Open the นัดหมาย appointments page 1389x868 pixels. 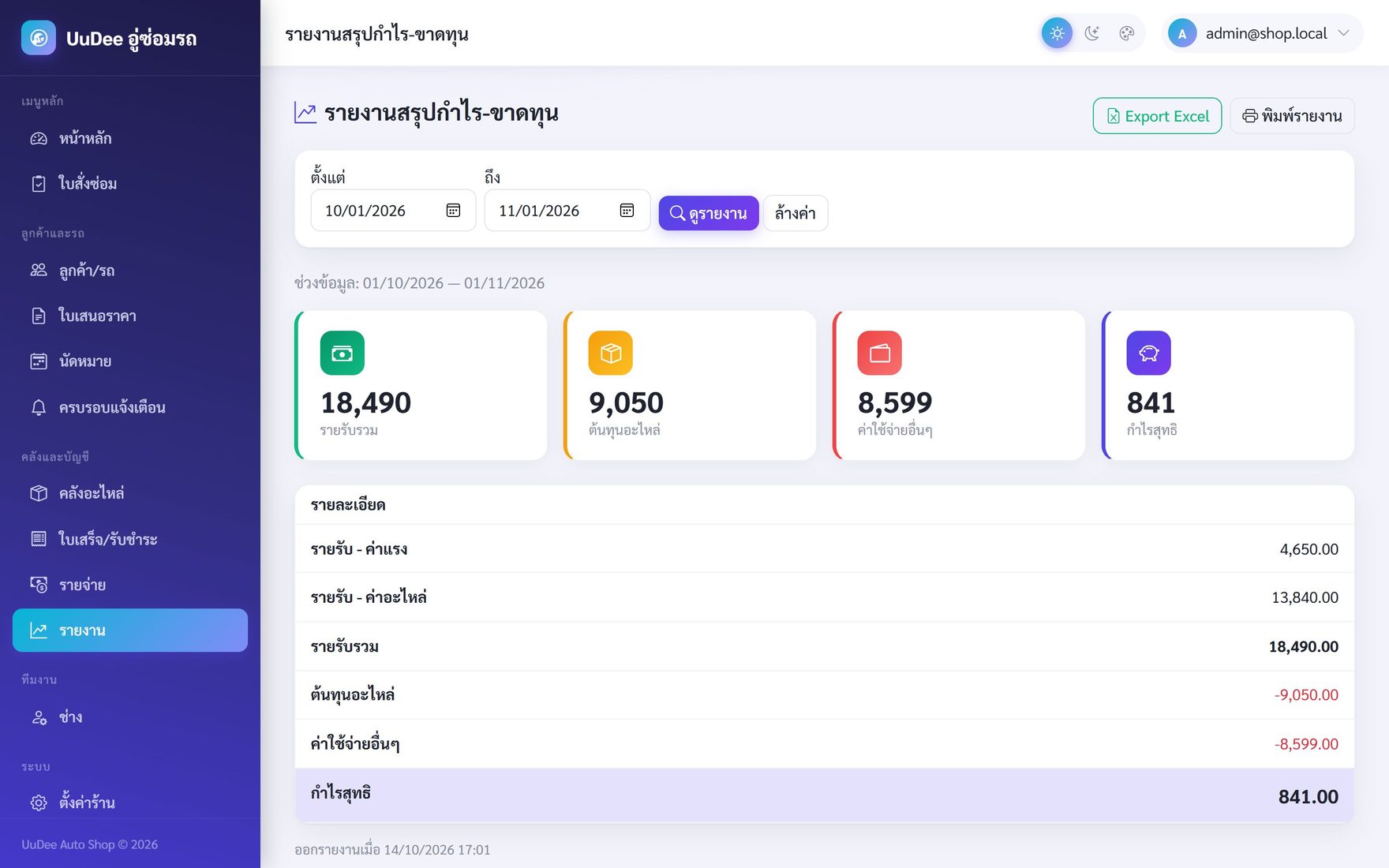130,361
